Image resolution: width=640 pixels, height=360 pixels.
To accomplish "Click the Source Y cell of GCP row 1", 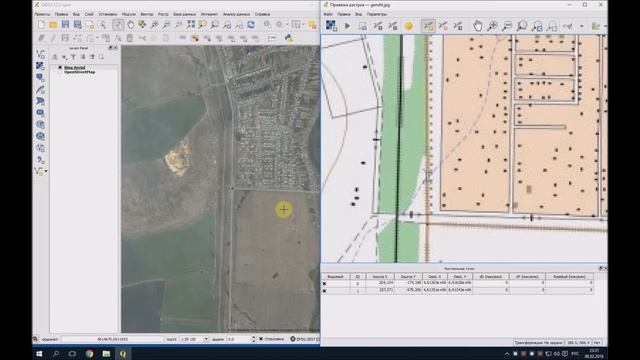I will coord(408,290).
